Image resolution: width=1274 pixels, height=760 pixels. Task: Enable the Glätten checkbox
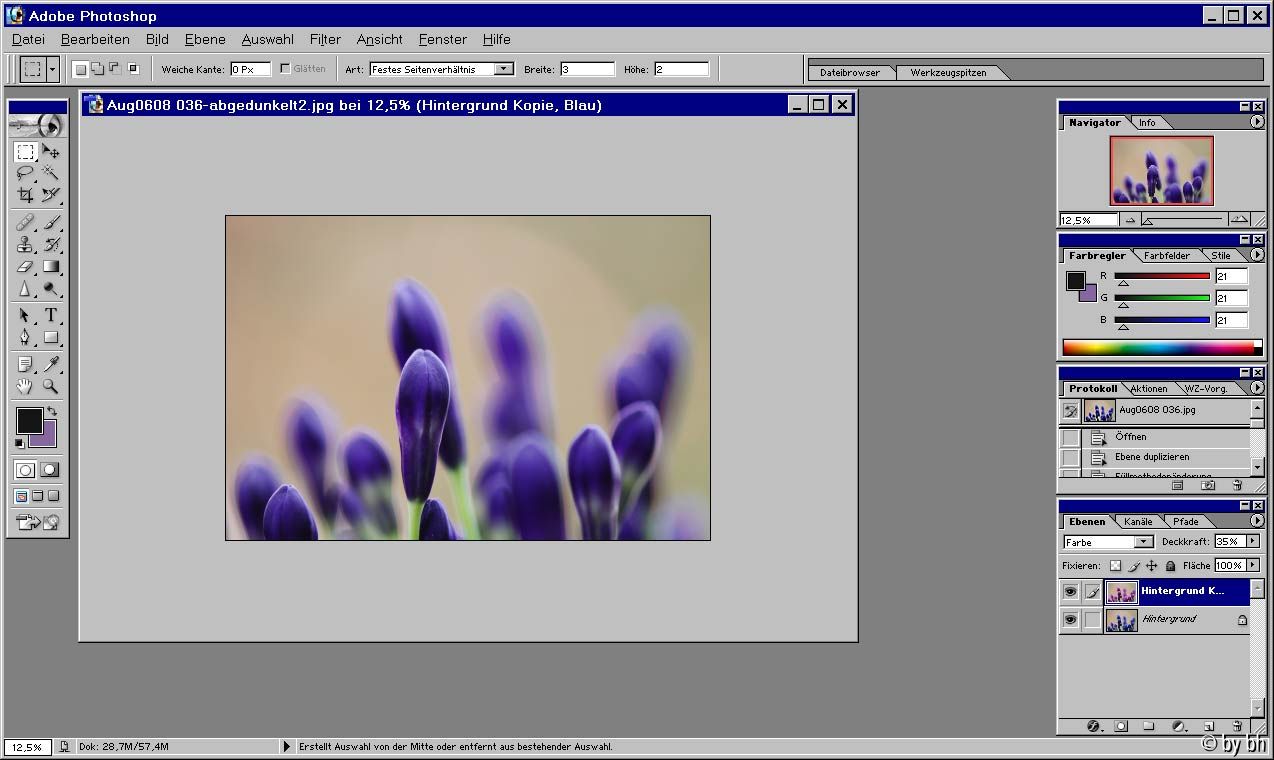(x=285, y=69)
